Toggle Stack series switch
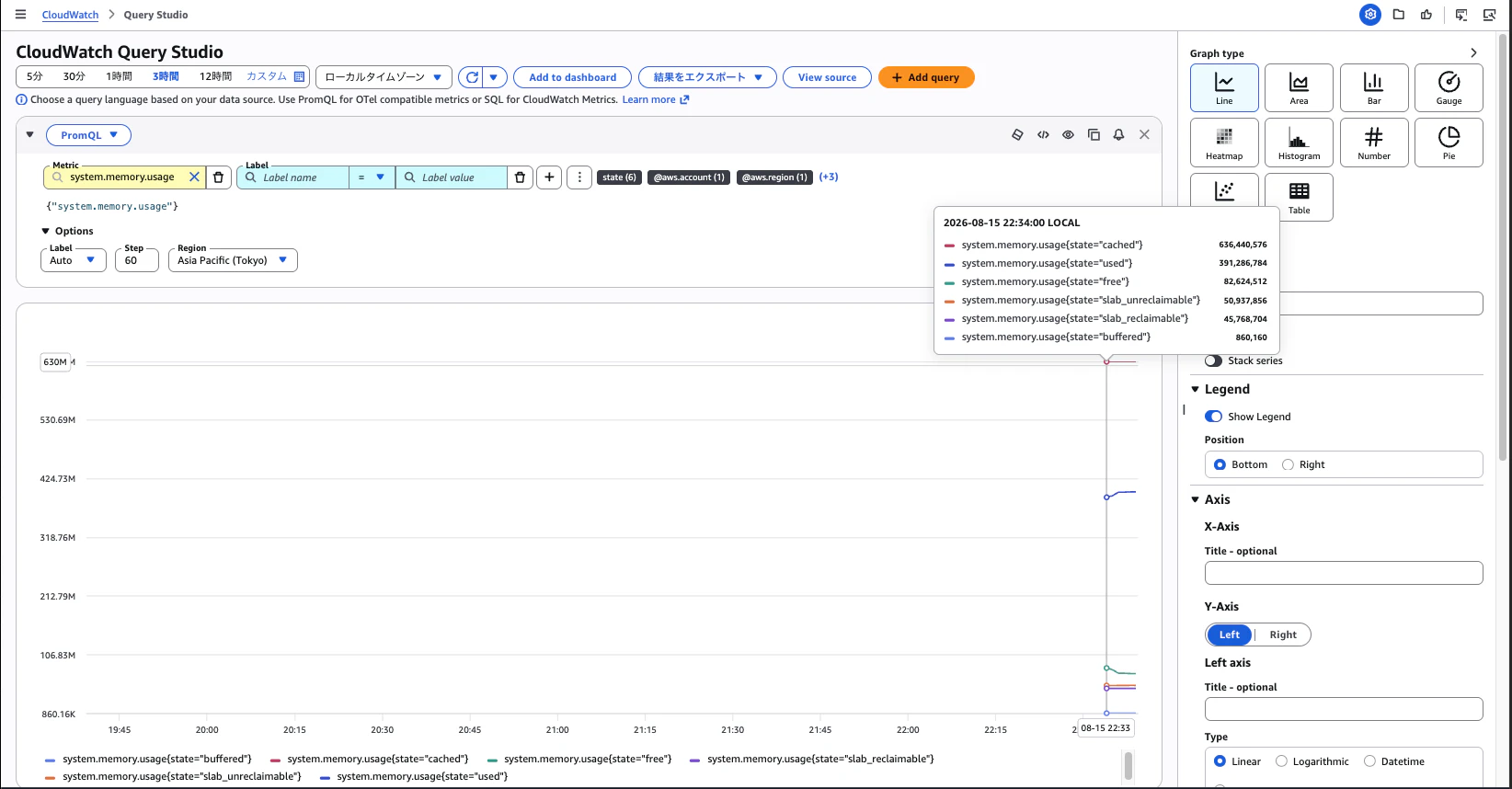This screenshot has height=789, width=1512. pyautogui.click(x=1214, y=360)
